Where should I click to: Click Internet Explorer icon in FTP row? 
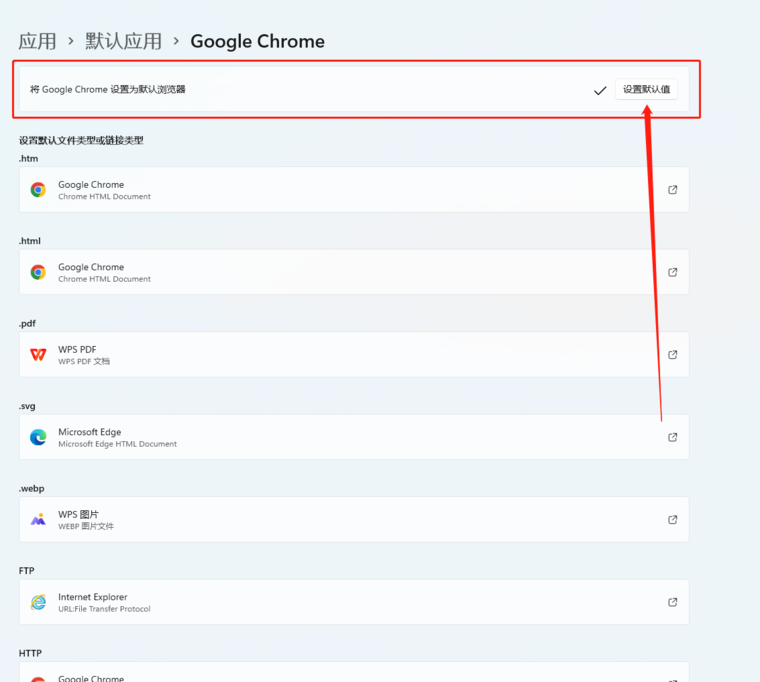click(x=38, y=602)
